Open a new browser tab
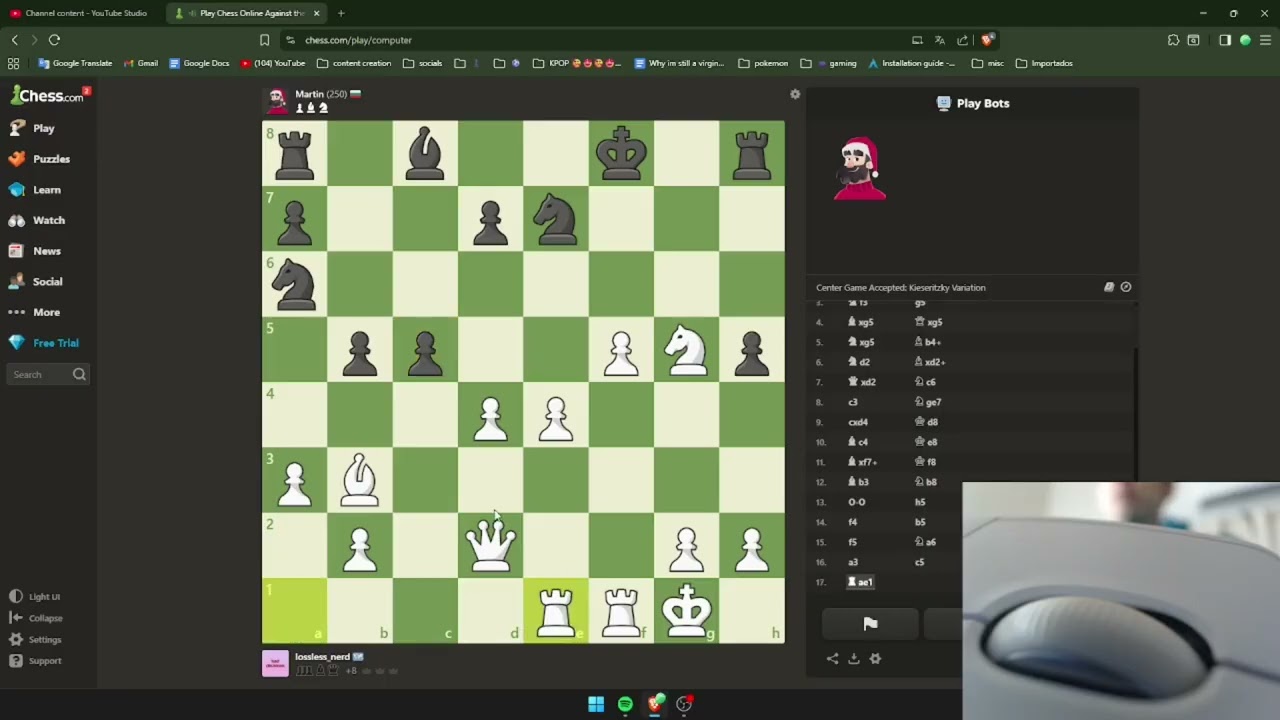This screenshot has width=1280, height=720. point(341,13)
